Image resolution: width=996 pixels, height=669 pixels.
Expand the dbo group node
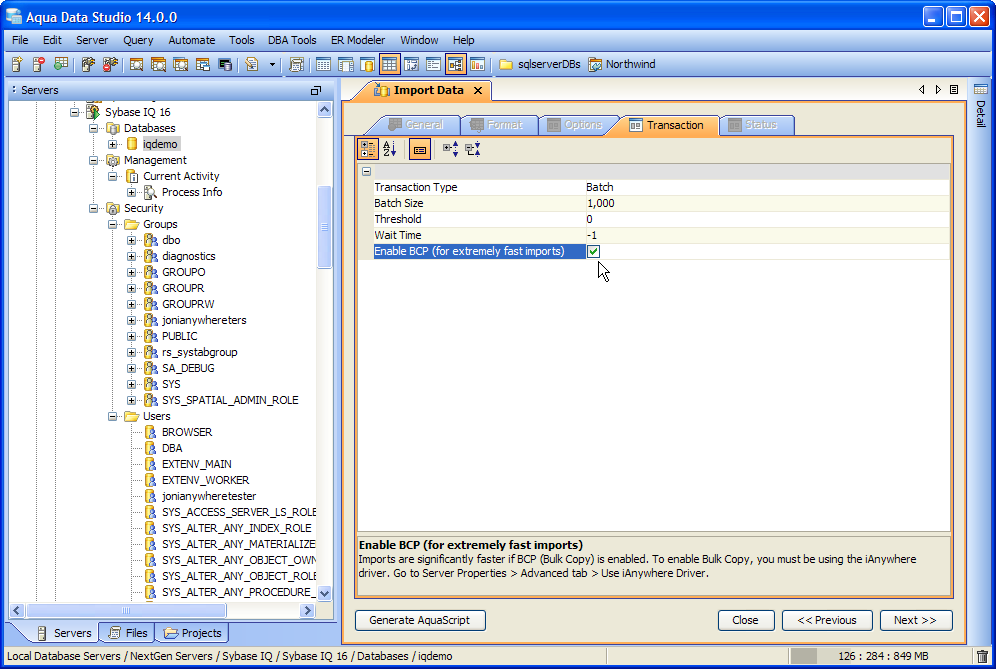[131, 240]
